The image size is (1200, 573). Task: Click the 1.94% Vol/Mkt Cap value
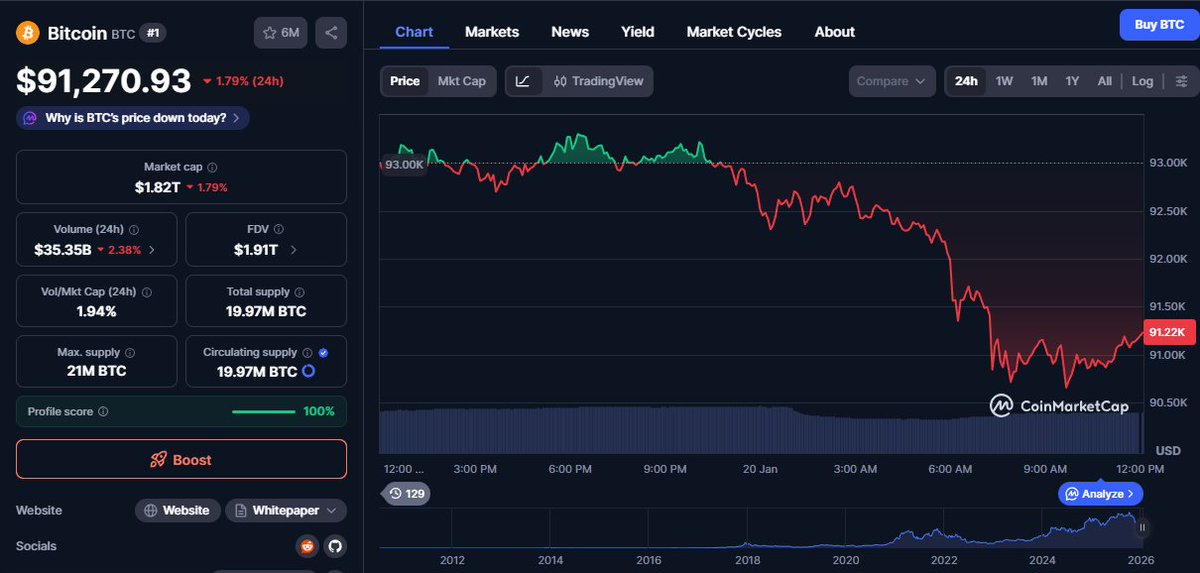click(96, 311)
